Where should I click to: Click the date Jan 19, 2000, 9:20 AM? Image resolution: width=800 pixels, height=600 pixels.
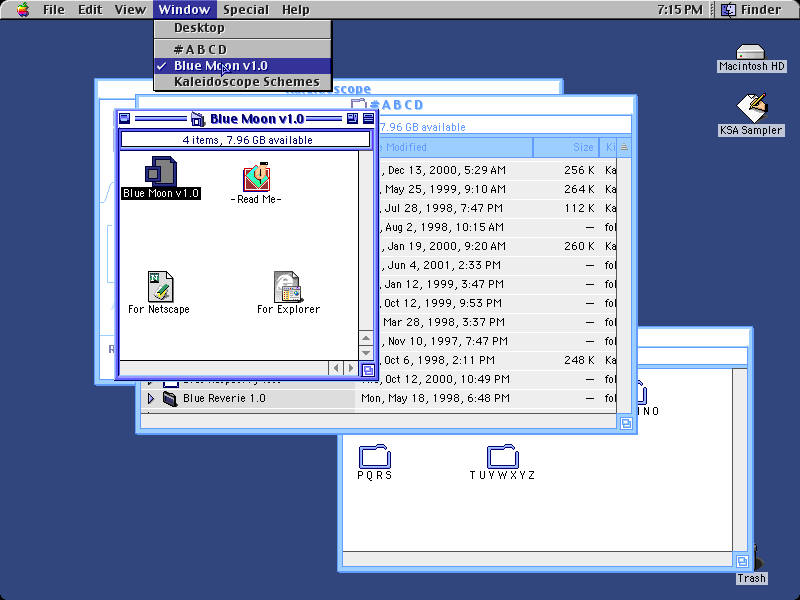pyautogui.click(x=446, y=246)
